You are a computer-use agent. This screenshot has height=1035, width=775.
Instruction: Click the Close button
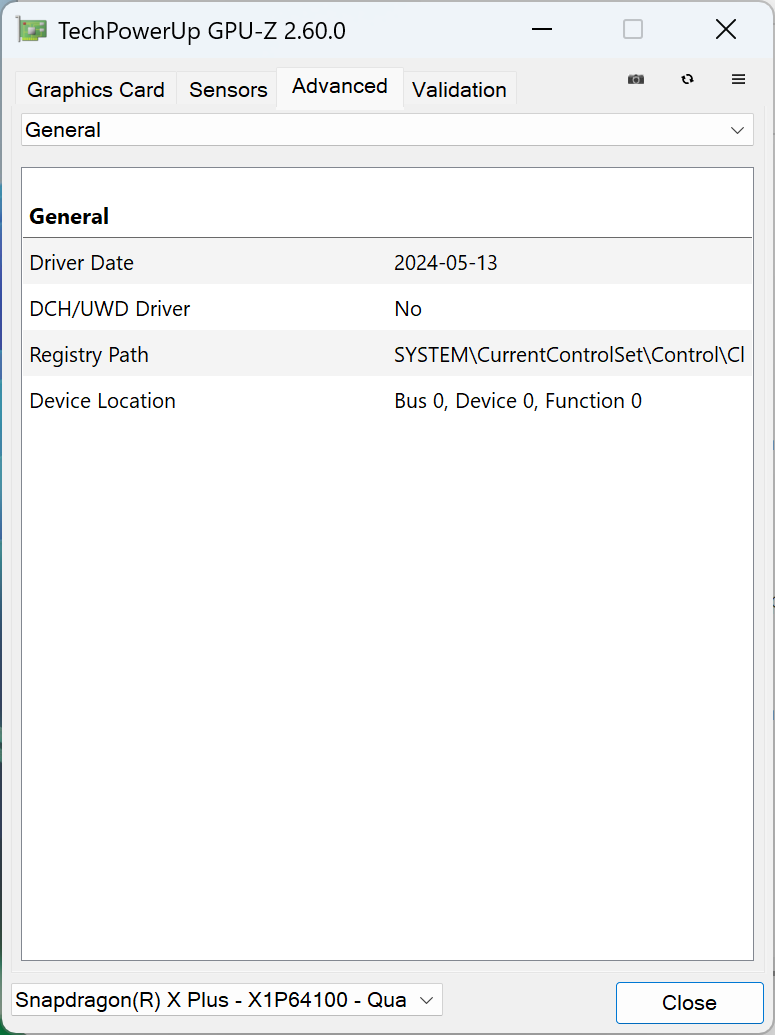click(689, 1003)
